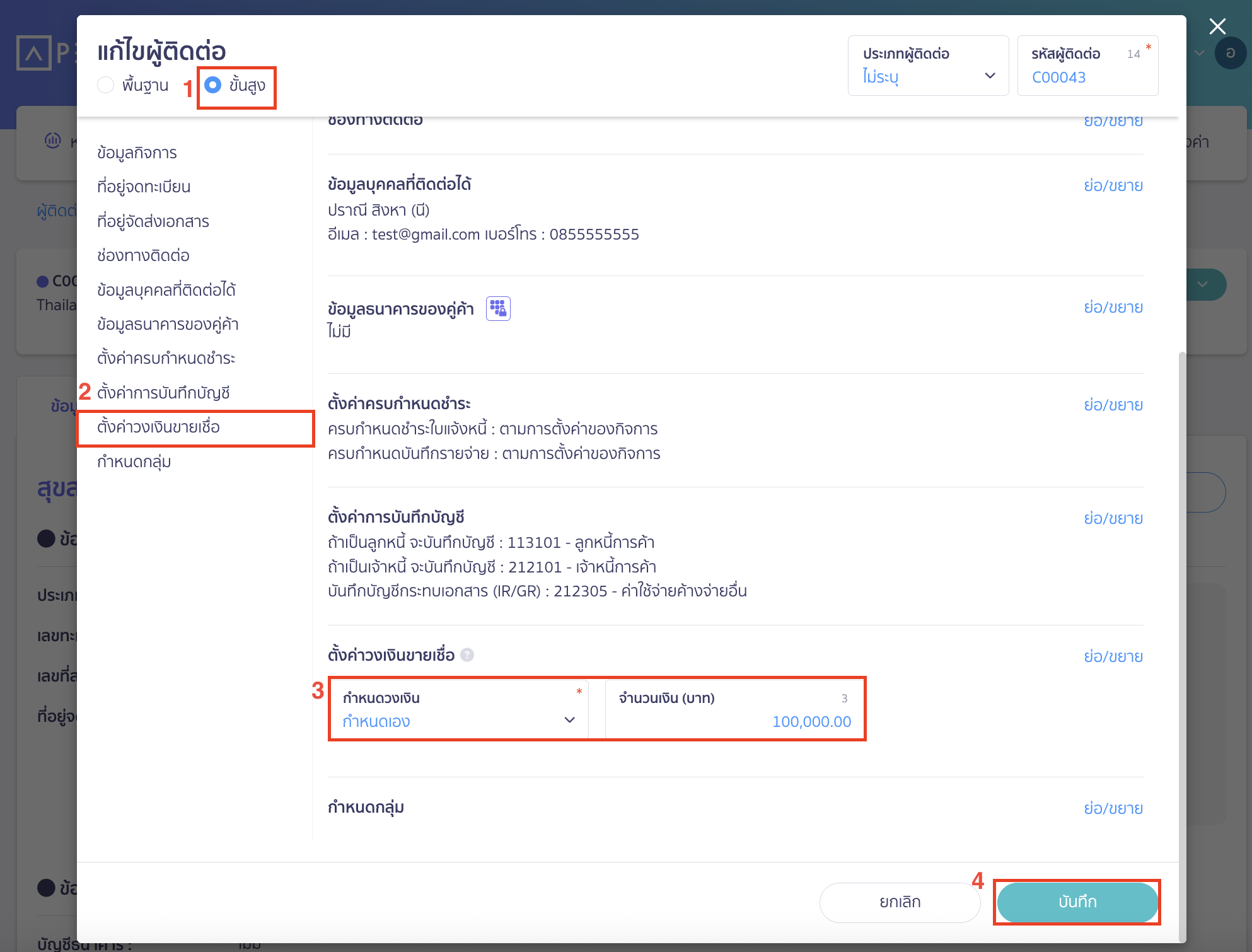
Task: Select กำหนดกลุ่ม in the sidebar menu
Action: tap(132, 461)
